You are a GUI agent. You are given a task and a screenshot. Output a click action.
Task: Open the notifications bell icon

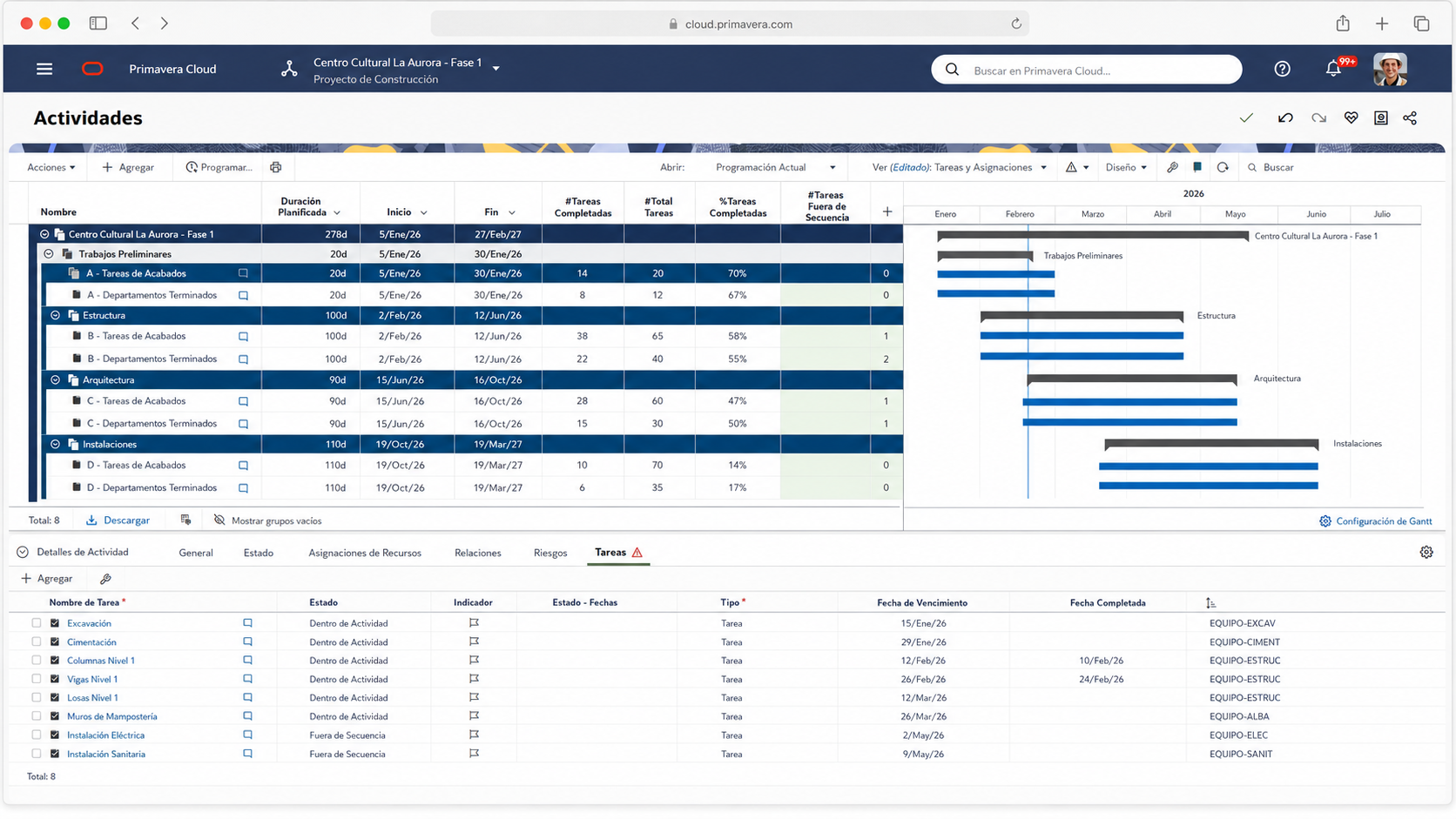[x=1333, y=69]
